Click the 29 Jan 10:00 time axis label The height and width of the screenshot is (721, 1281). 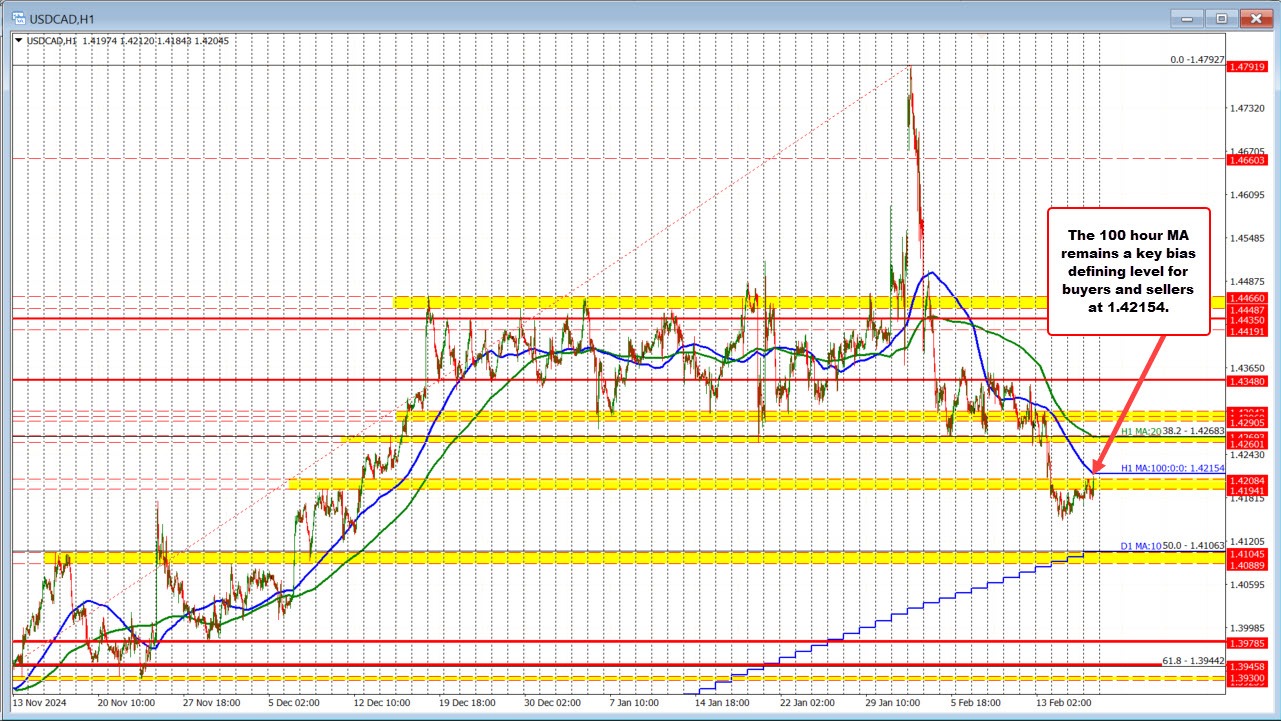(x=893, y=703)
